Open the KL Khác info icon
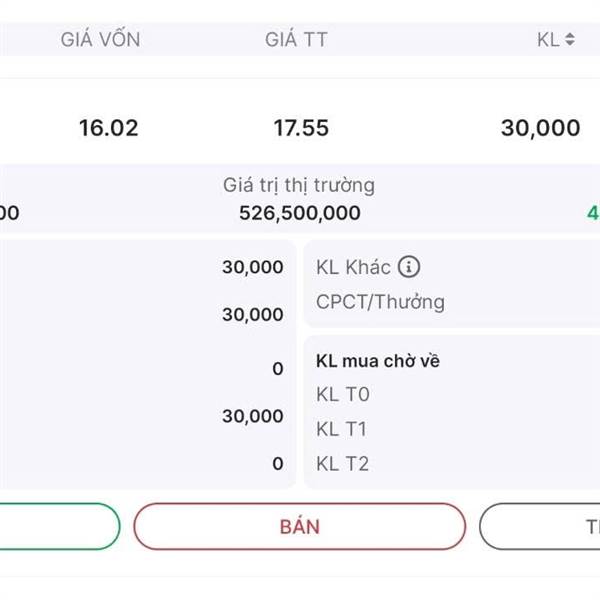This screenshot has height=600, width=600. (409, 267)
